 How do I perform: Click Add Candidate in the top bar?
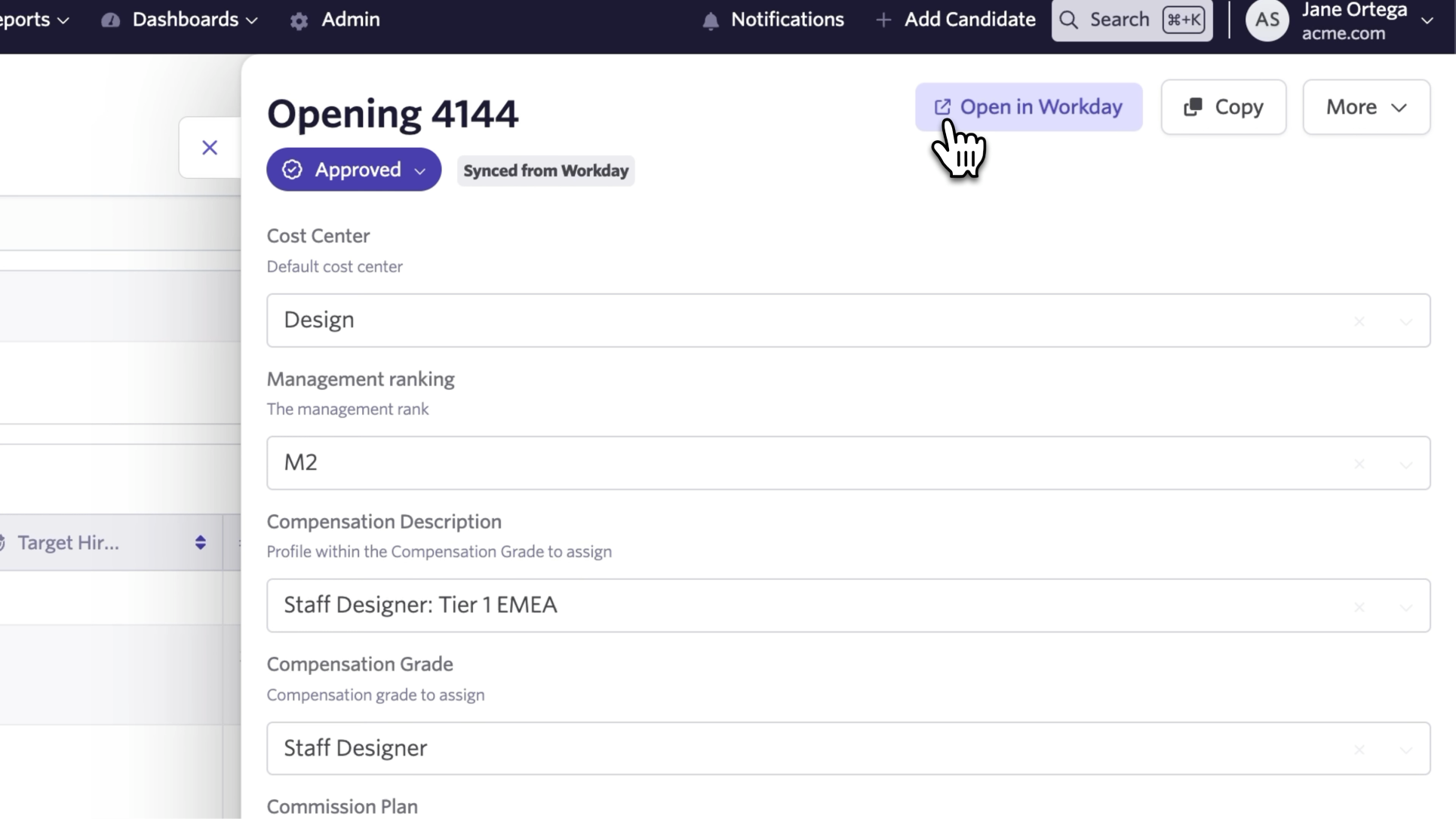click(x=955, y=20)
